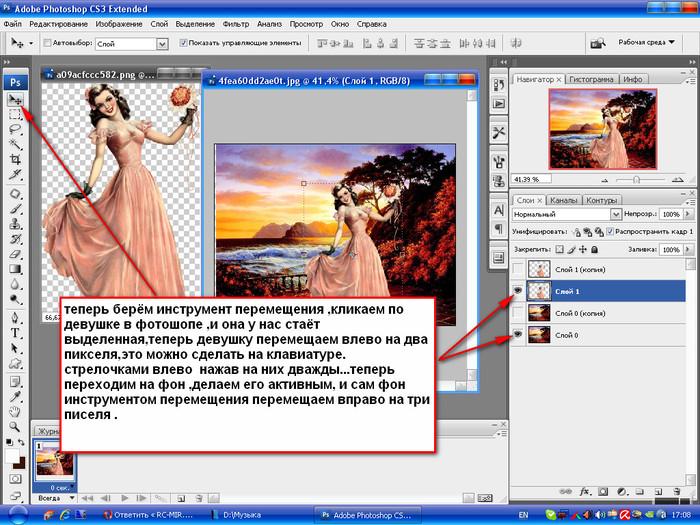Open the Layers panel options menu
Viewport: 700px width, 525px height.
click(690, 201)
